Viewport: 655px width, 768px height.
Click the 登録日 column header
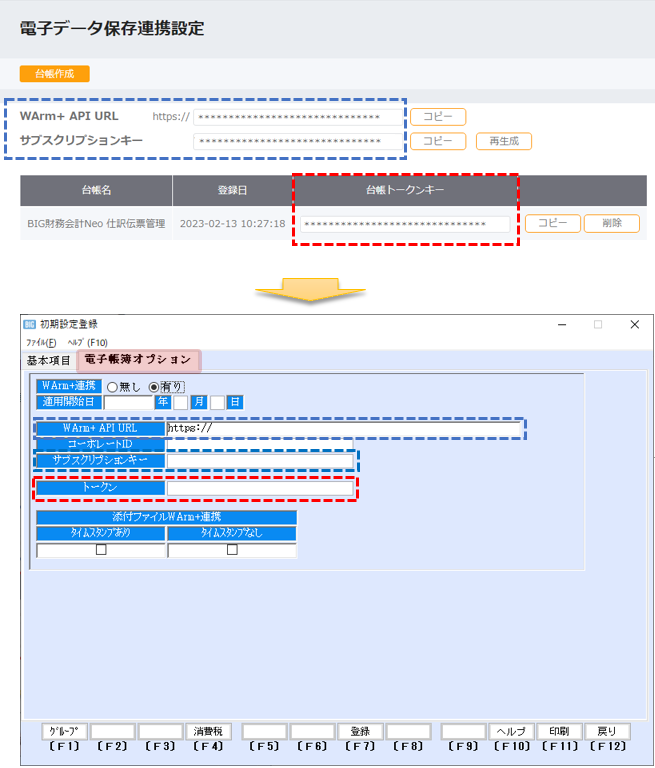coord(232,190)
